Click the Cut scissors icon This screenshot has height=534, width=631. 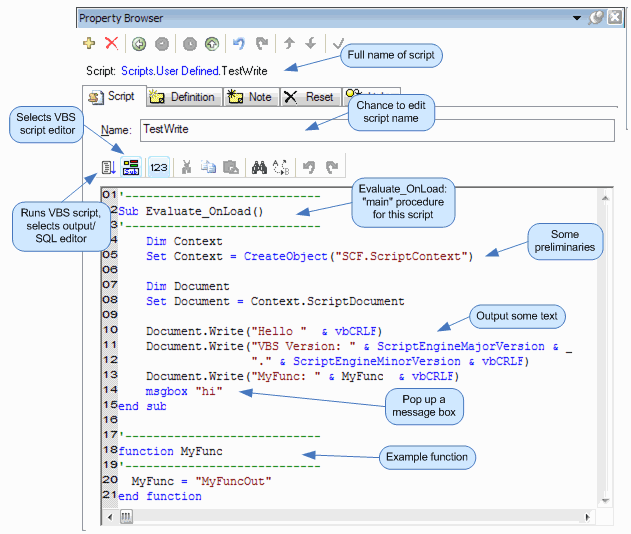coord(186,167)
